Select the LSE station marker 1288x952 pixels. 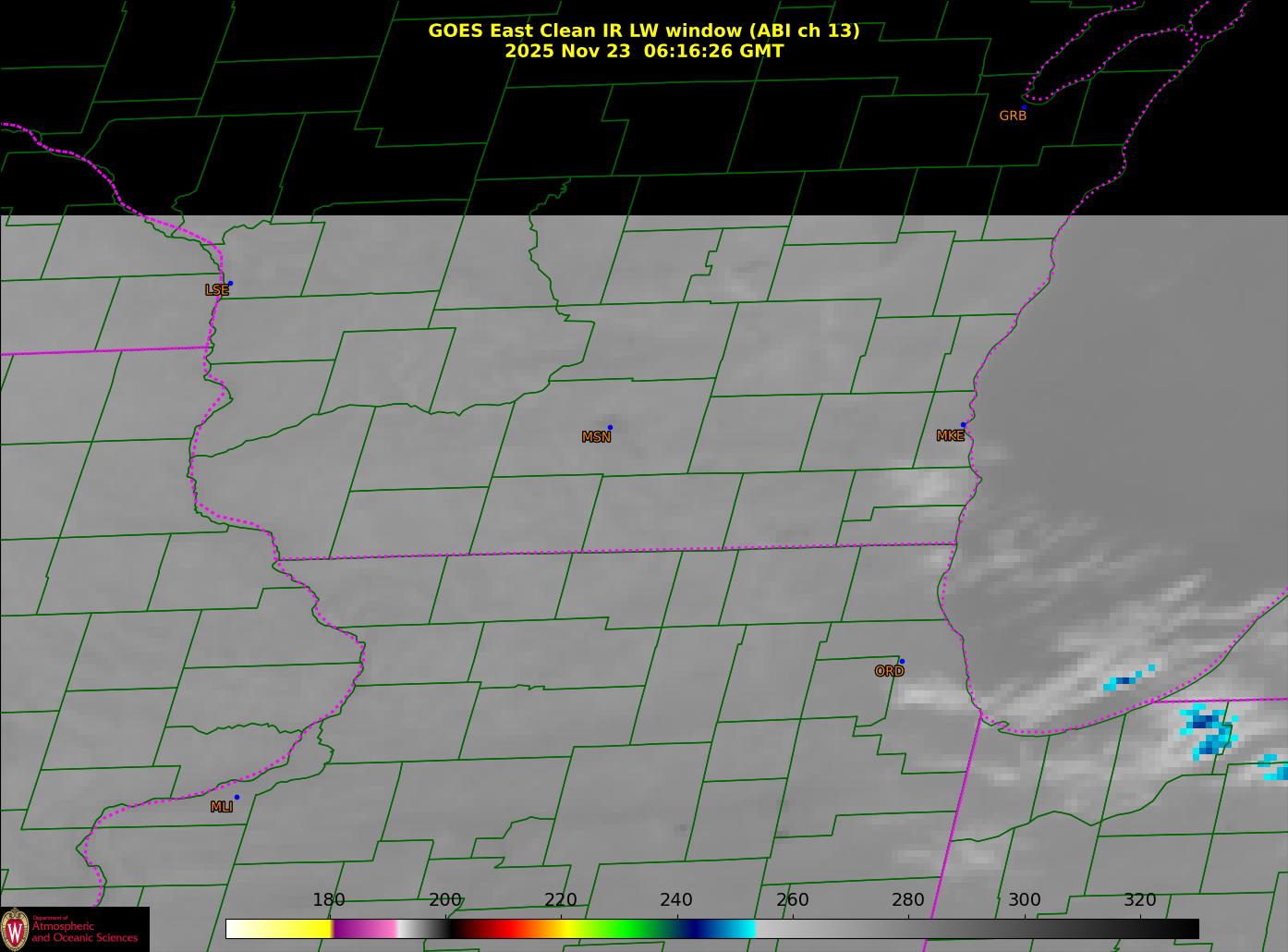point(230,284)
